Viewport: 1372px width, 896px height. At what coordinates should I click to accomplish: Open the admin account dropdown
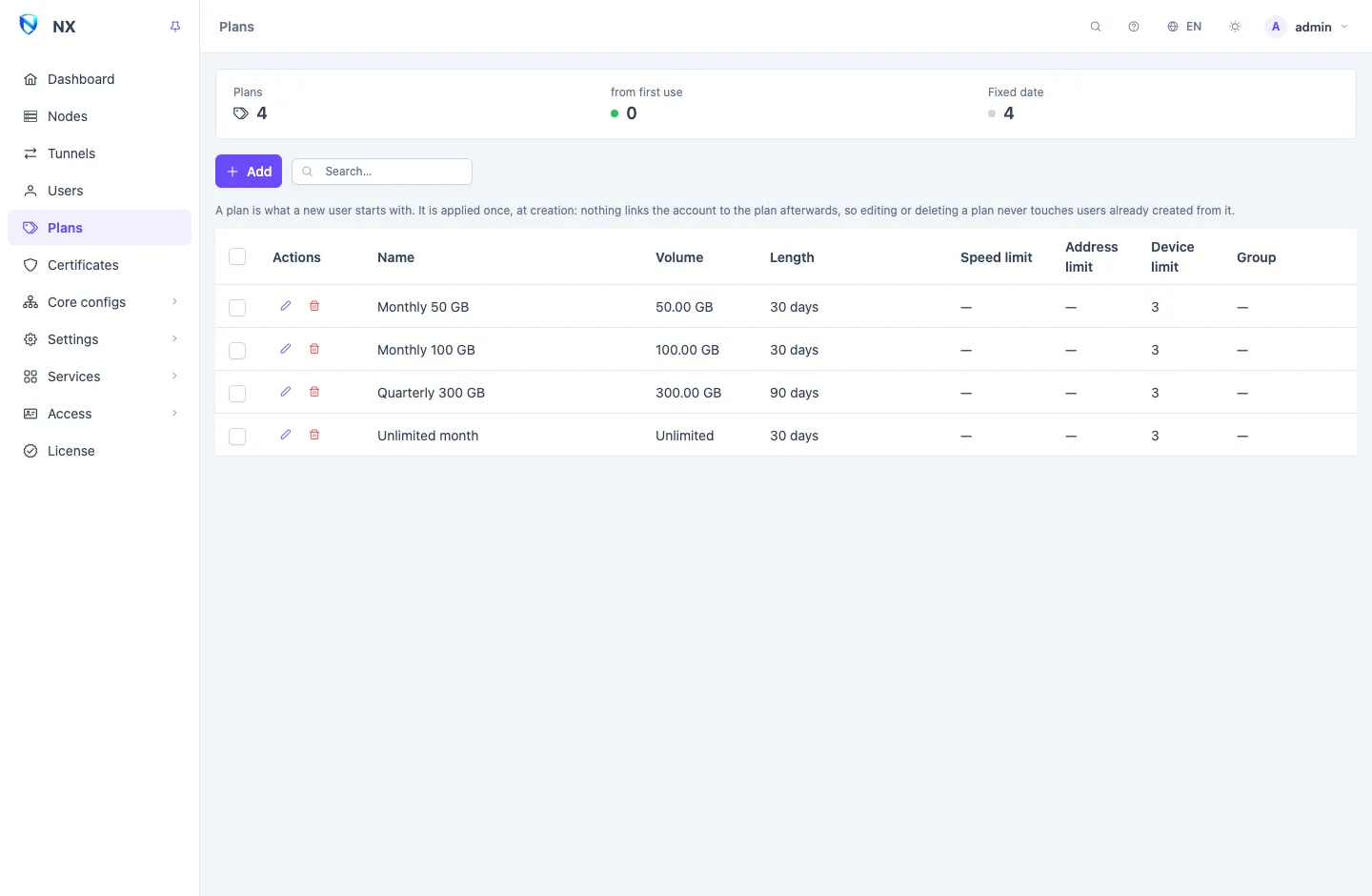1307,27
